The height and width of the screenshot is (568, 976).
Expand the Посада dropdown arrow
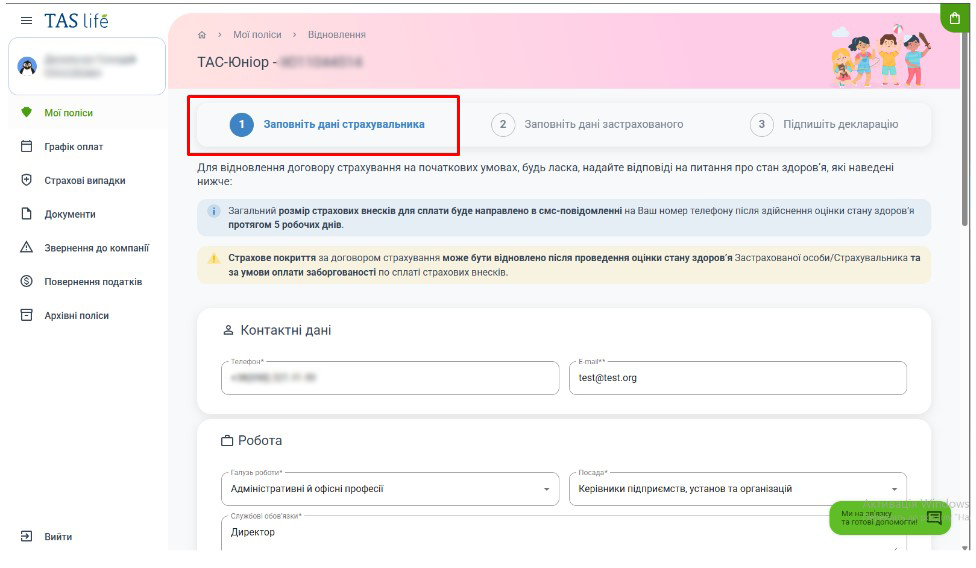coord(894,489)
